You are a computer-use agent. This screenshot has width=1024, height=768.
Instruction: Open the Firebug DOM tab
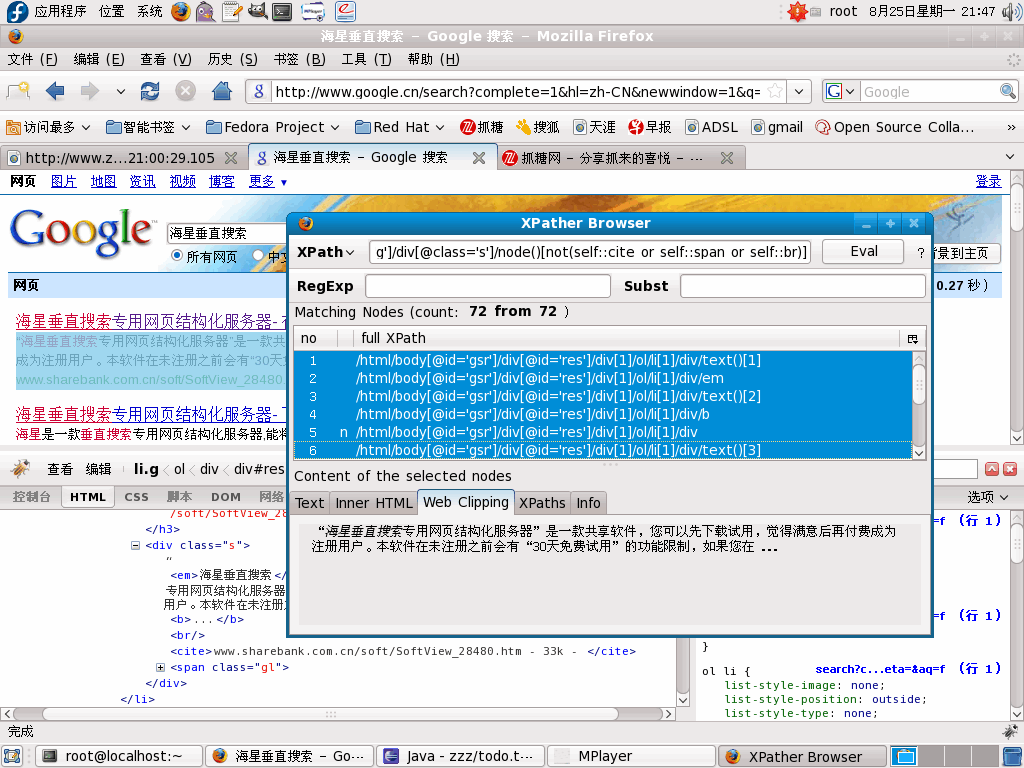[226, 498]
